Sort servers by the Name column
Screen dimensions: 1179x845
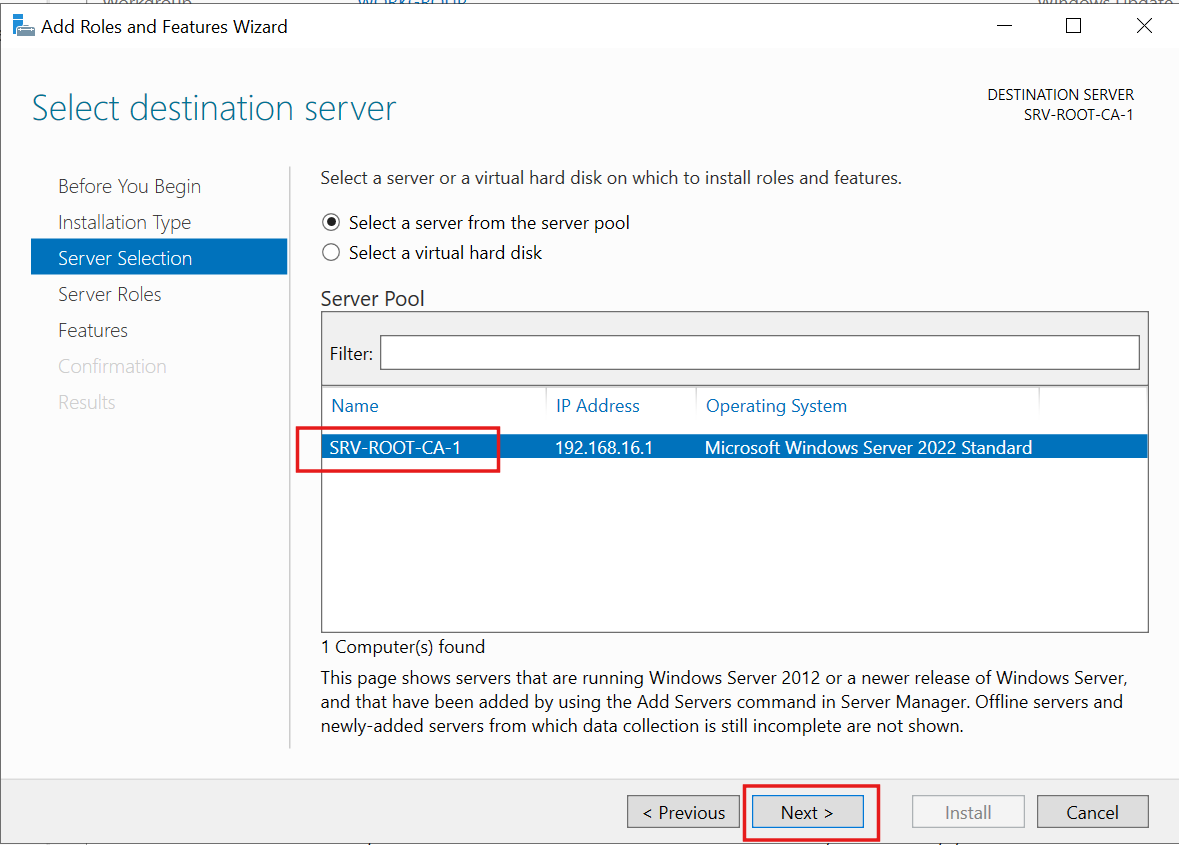[x=356, y=405]
